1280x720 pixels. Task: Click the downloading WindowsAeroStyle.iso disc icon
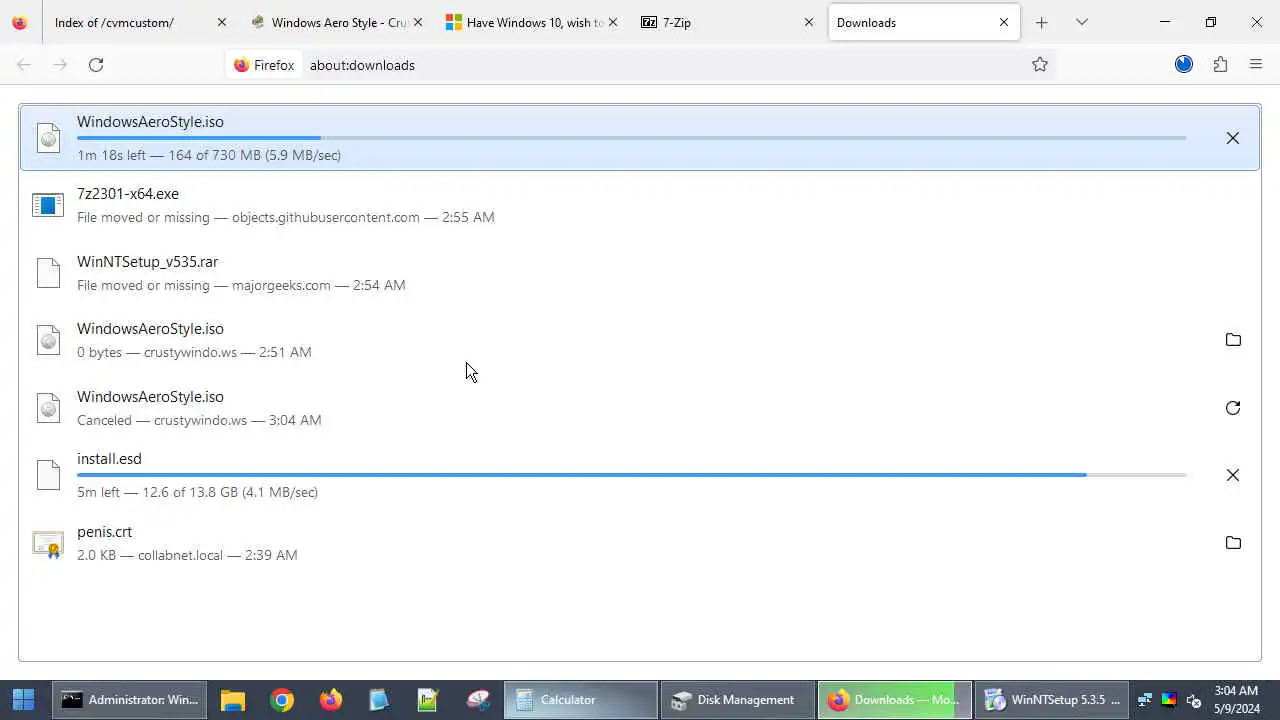[x=48, y=138]
